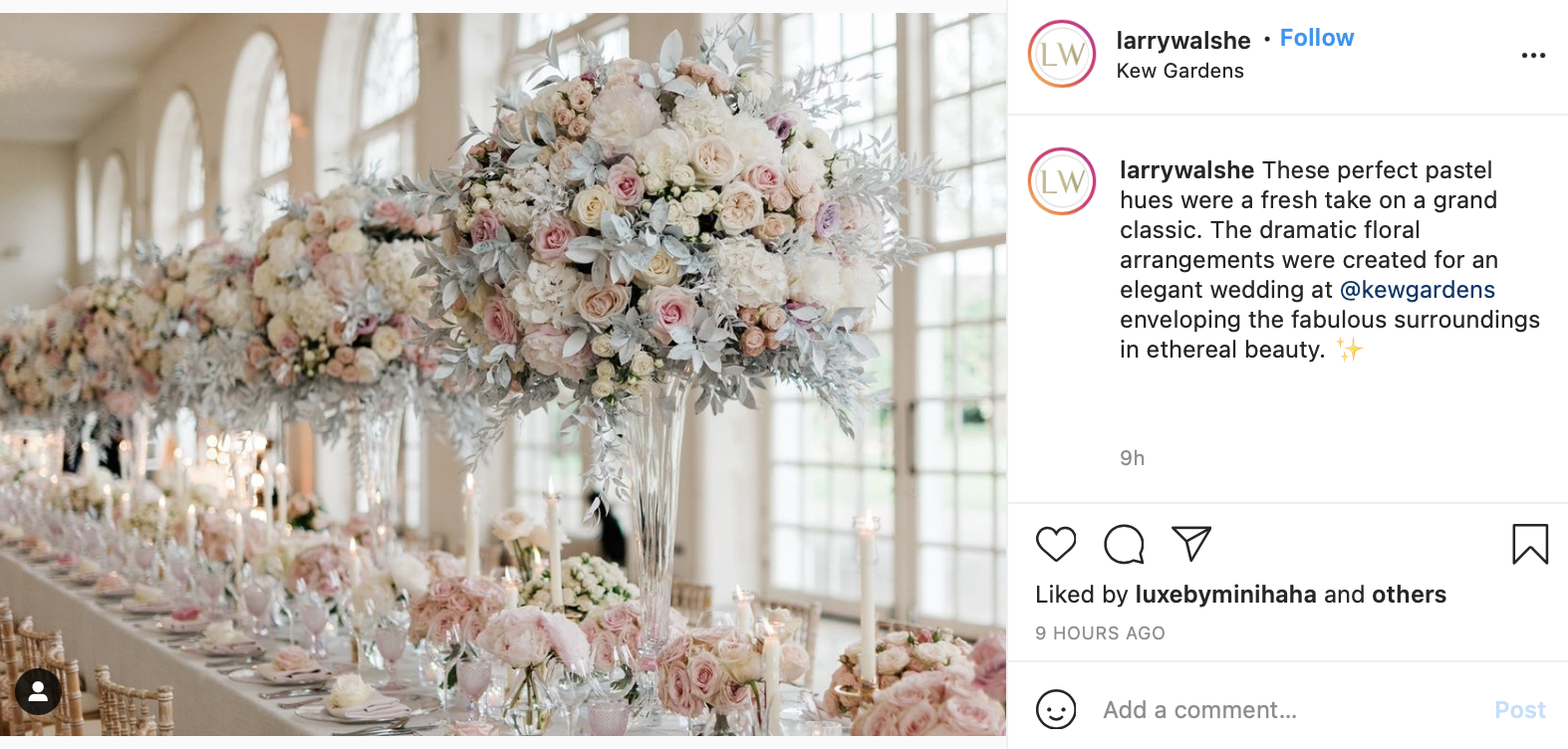The width and height of the screenshot is (1568, 749).
Task: Follow the larrywalshe account
Action: [x=1316, y=38]
